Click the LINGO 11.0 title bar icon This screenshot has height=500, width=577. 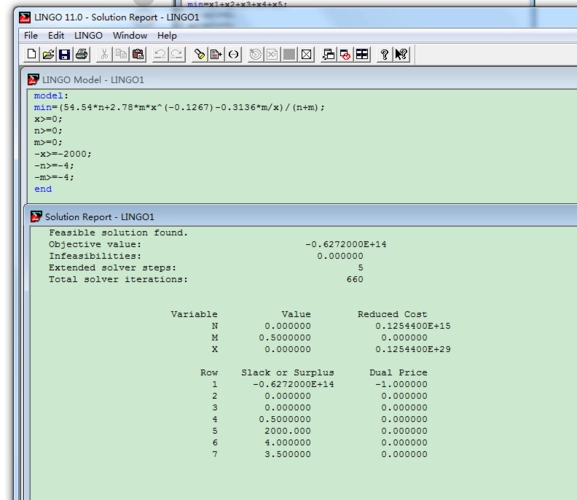[25, 17]
